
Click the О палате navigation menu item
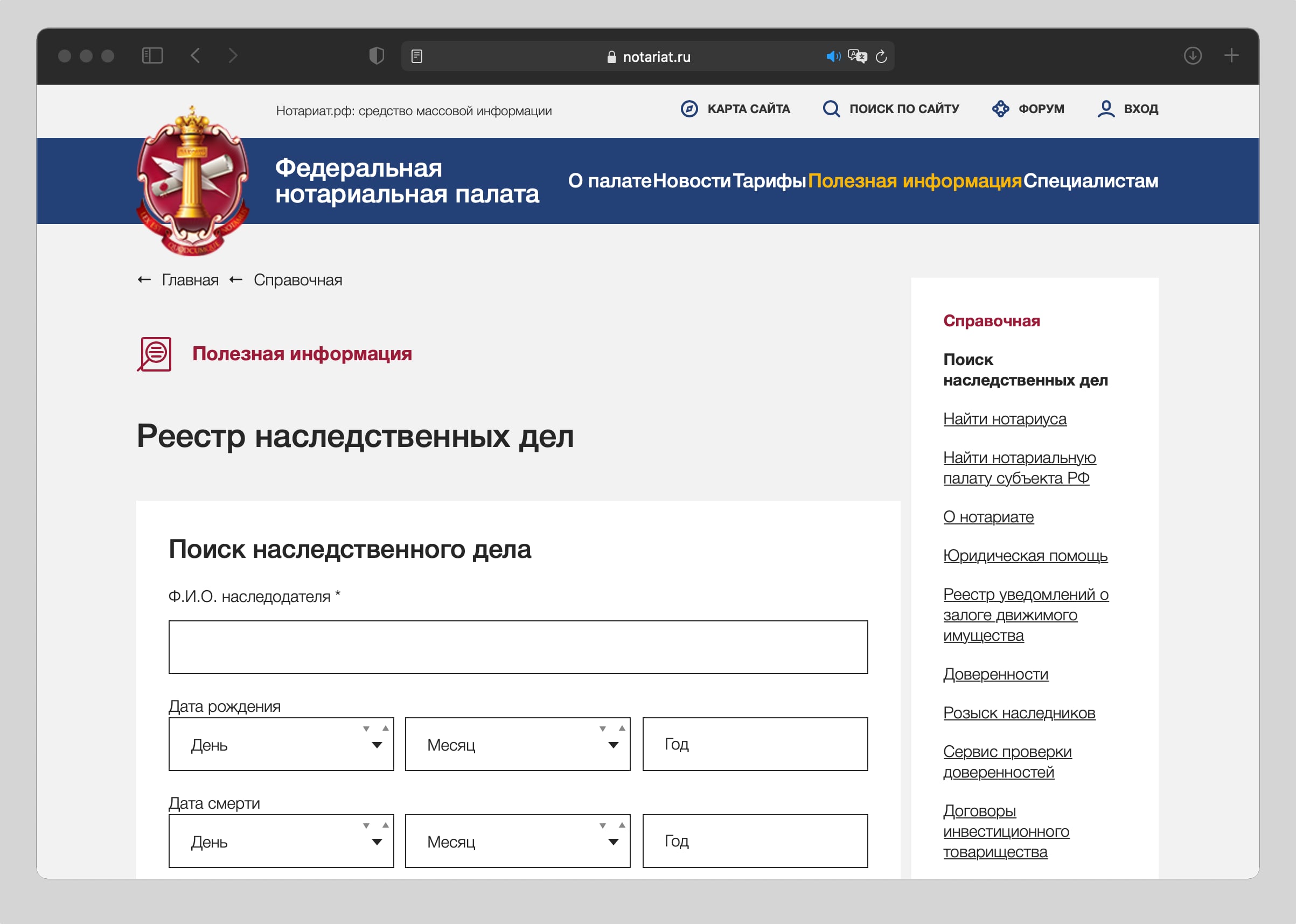point(612,181)
